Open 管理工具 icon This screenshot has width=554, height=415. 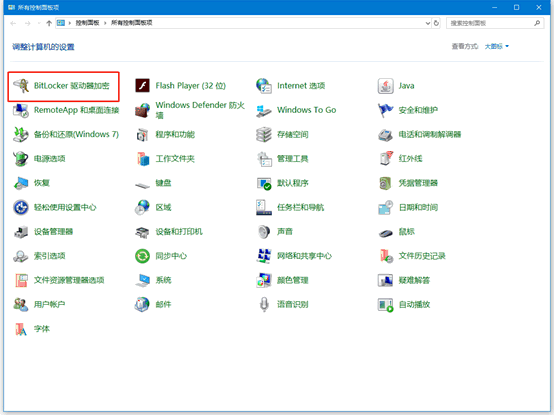264,159
